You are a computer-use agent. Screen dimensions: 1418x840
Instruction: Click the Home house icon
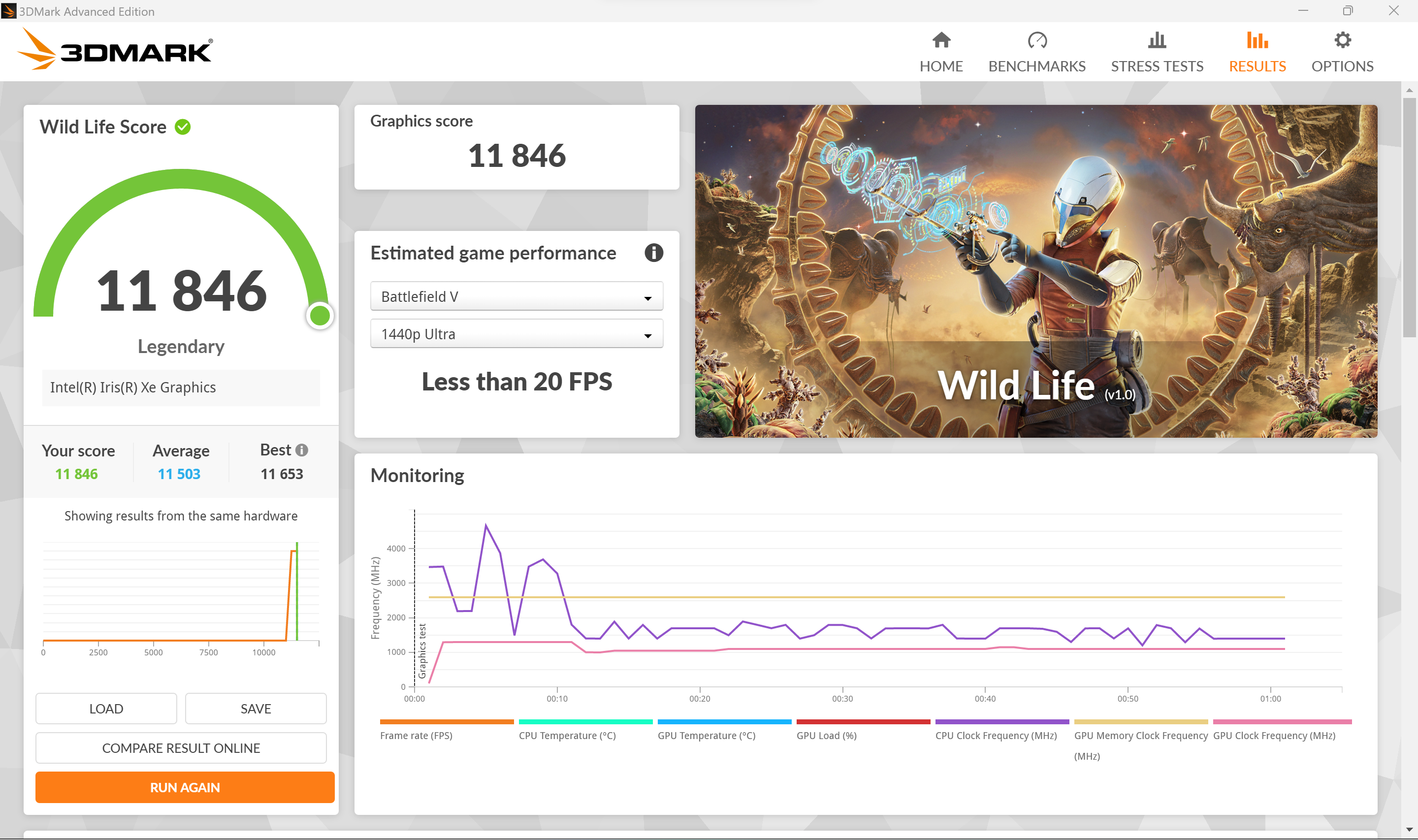[x=941, y=40]
